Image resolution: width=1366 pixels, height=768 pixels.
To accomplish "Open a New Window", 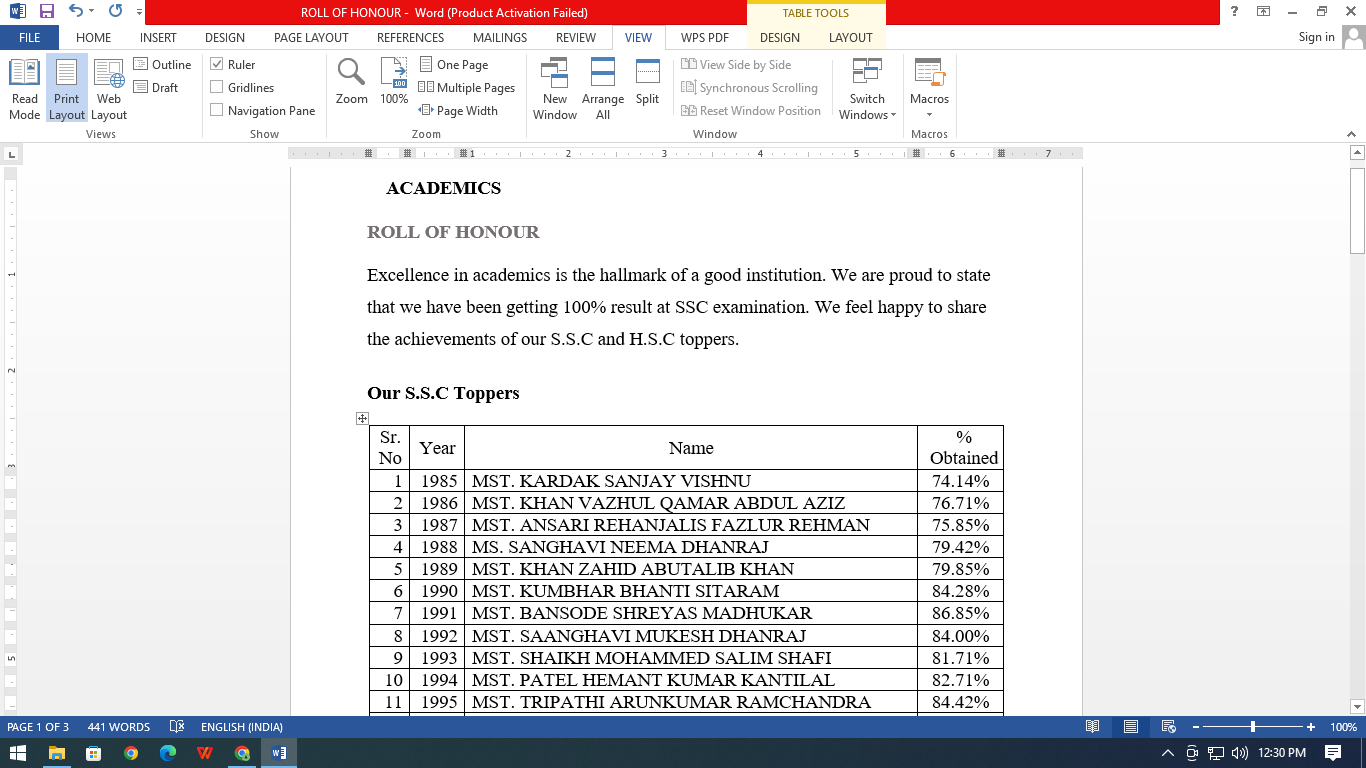I will click(555, 88).
